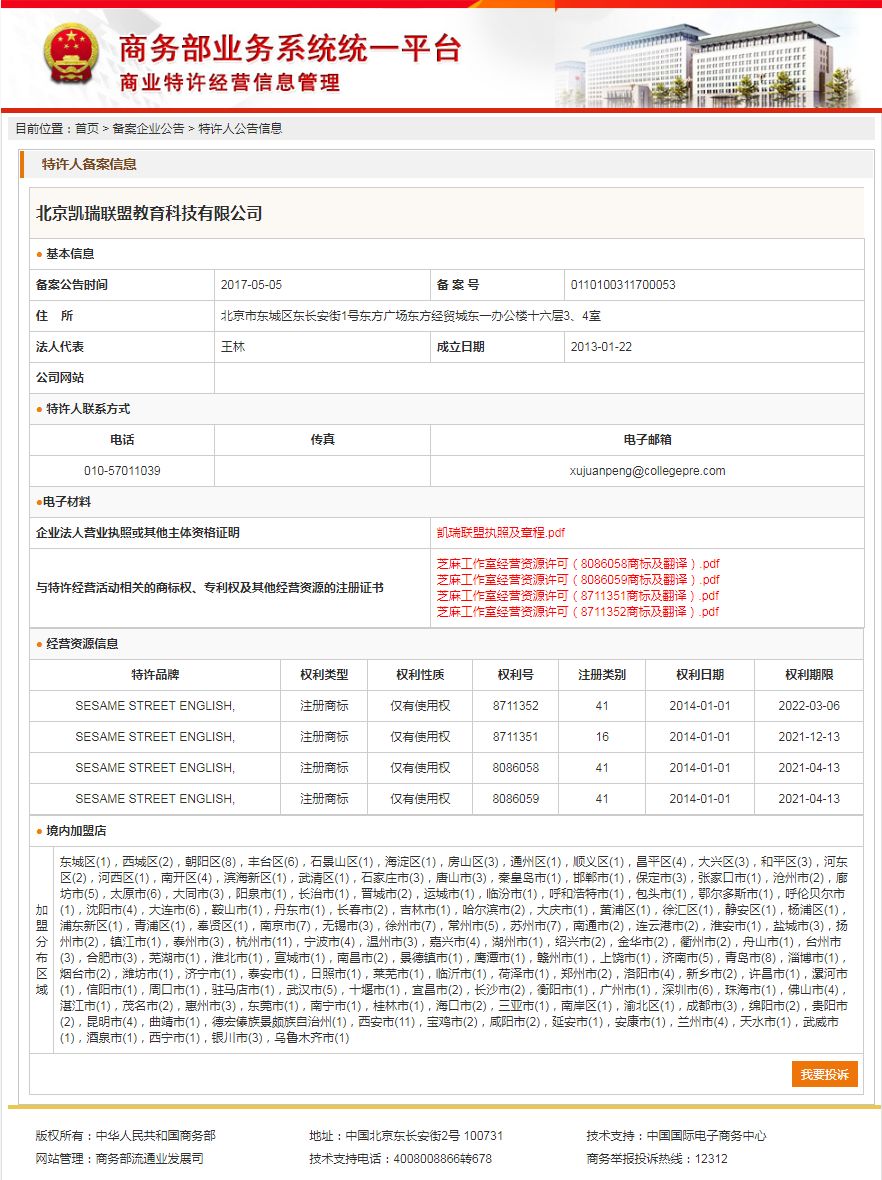Select the rights number 8711352 row cell
882x1180 pixels.
(516, 706)
